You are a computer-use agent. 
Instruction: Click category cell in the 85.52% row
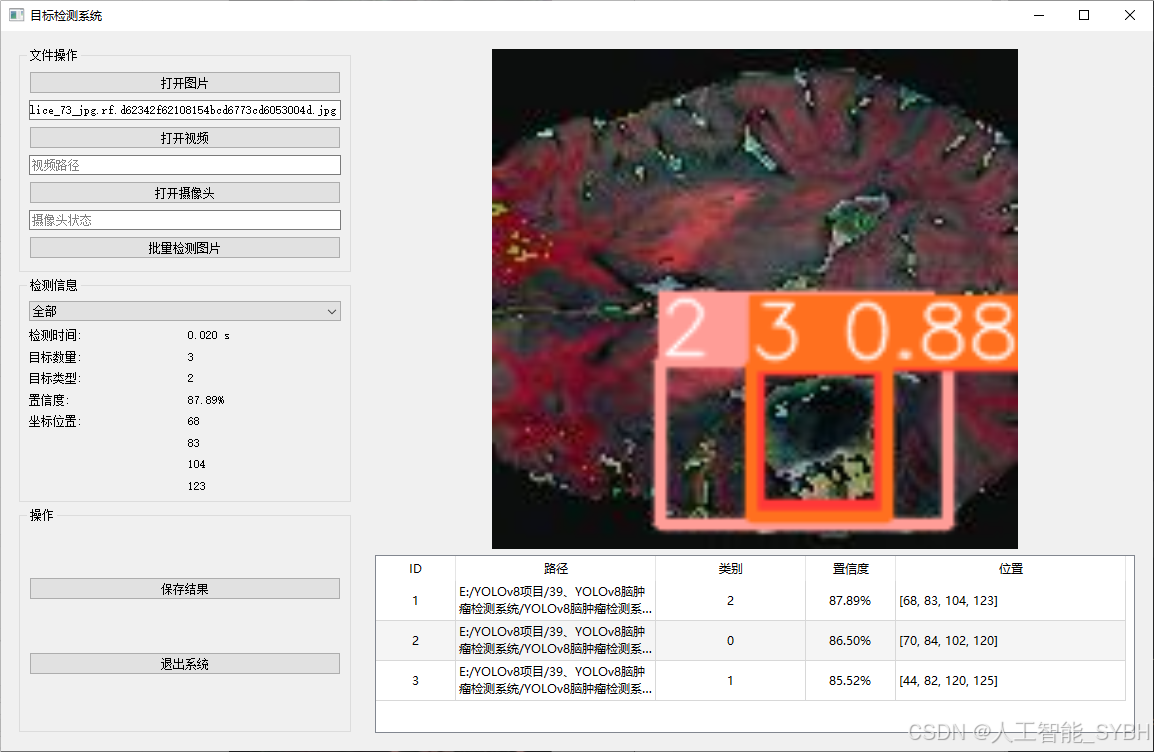pos(730,681)
